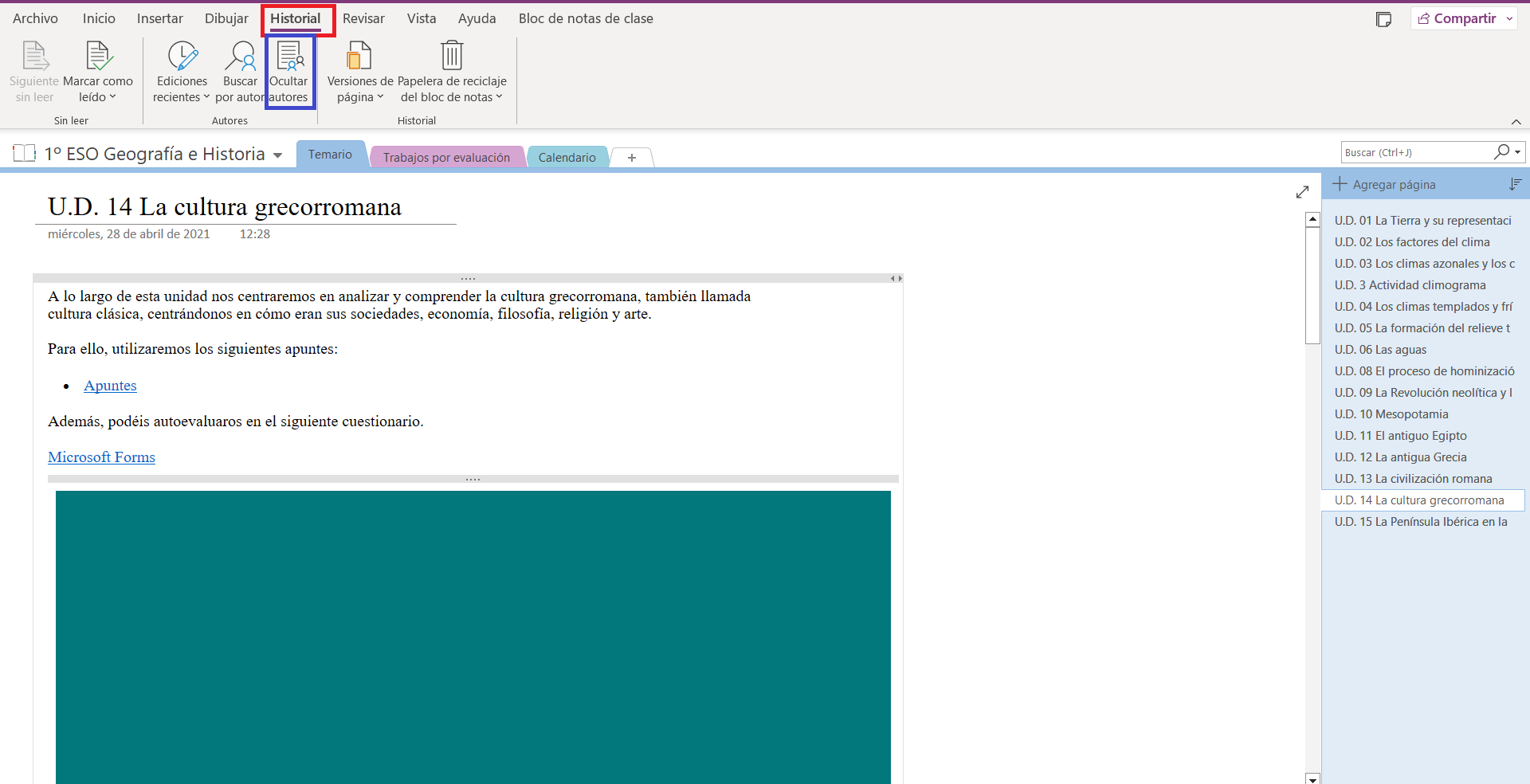This screenshot has width=1530, height=784.
Task: Click the note container width arrows
Action: pyautogui.click(x=896, y=279)
